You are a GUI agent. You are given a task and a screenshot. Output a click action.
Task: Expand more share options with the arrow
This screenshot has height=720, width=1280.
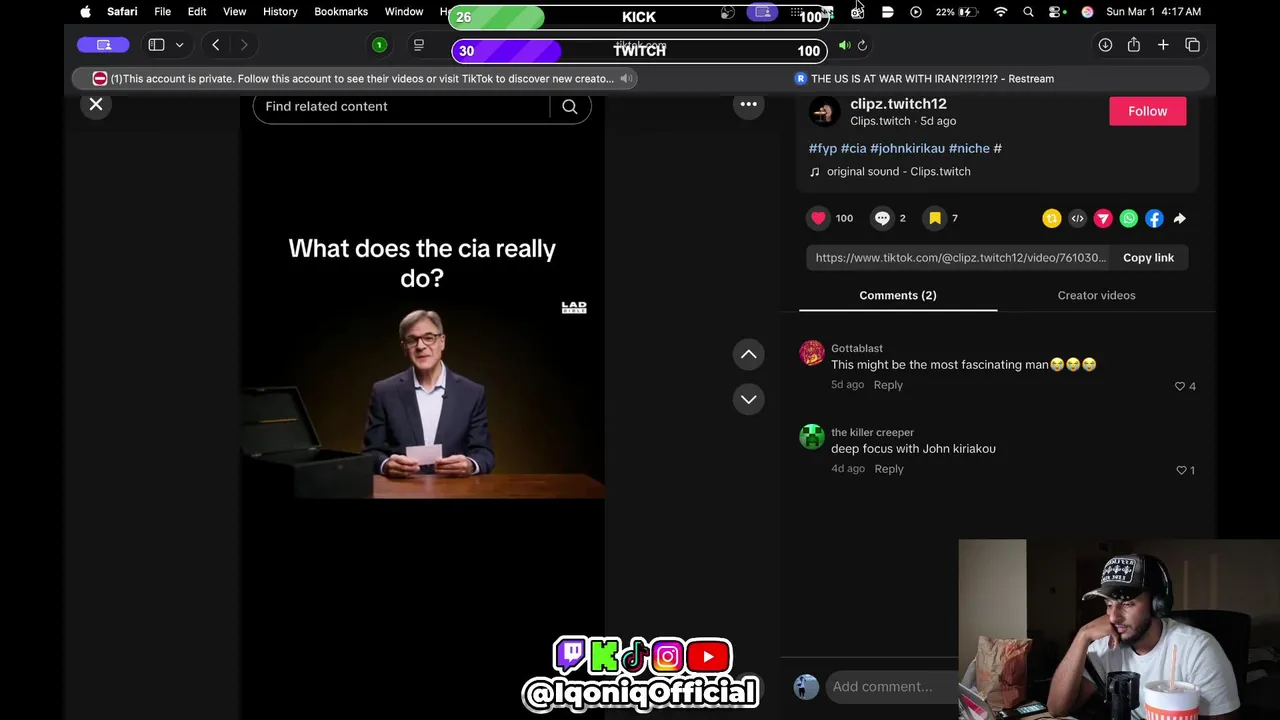tap(1180, 218)
